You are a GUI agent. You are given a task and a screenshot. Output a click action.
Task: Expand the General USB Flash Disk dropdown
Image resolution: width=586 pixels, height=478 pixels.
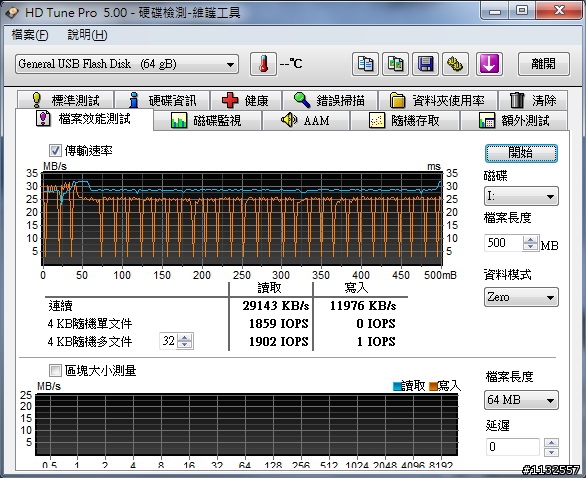tap(127, 64)
